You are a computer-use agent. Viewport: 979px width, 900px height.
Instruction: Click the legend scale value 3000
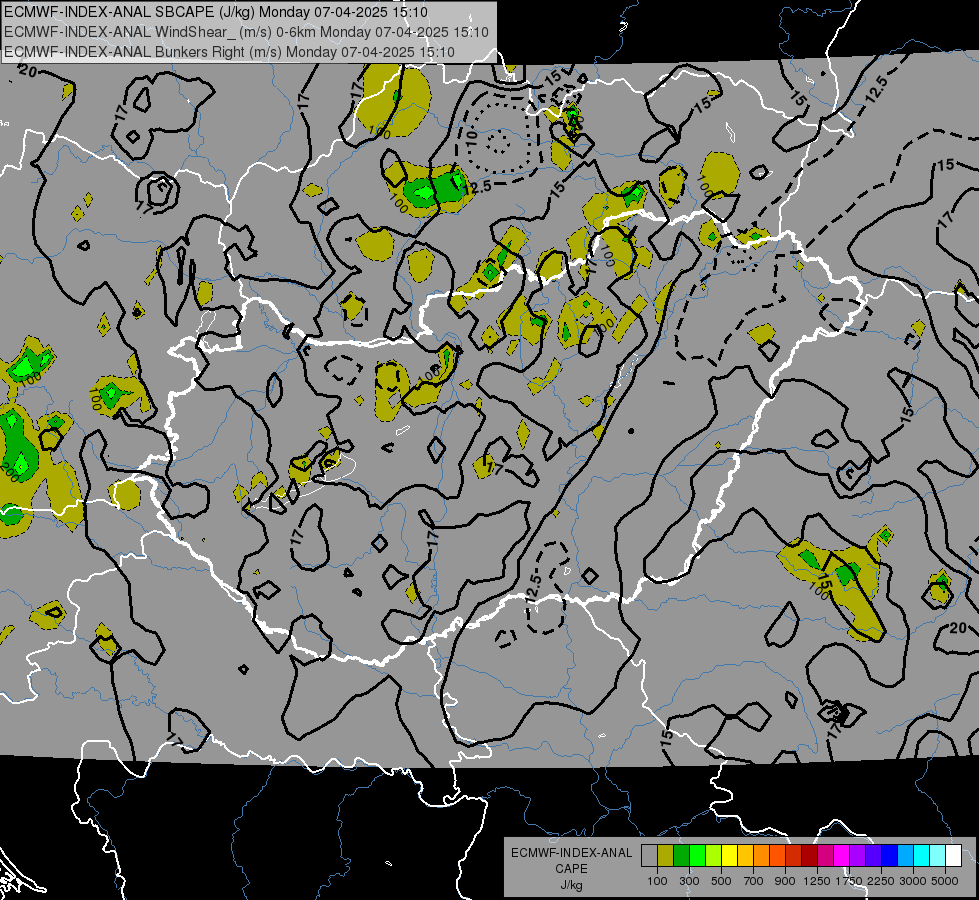point(913,881)
